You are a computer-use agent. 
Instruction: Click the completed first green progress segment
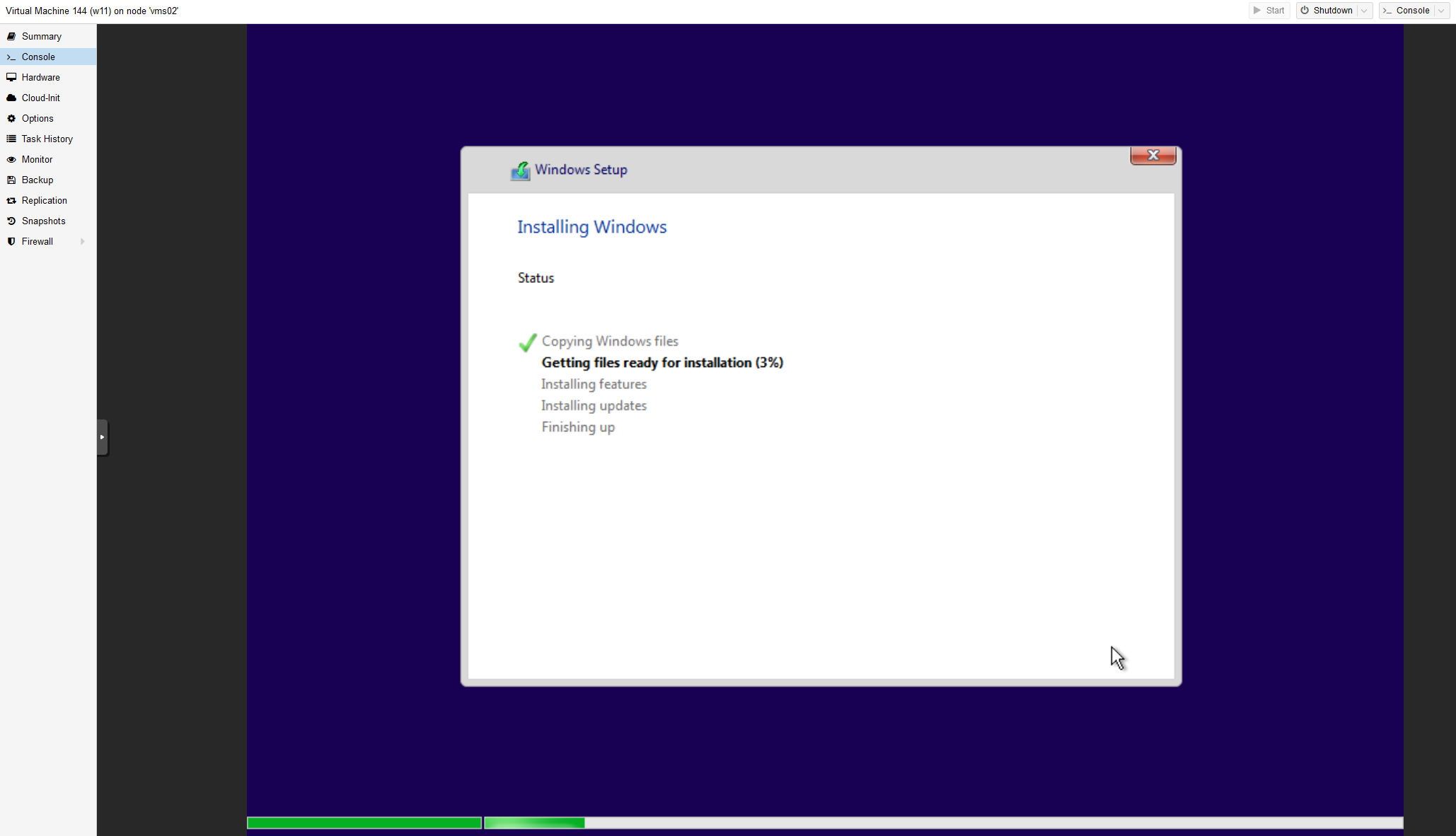click(x=364, y=823)
